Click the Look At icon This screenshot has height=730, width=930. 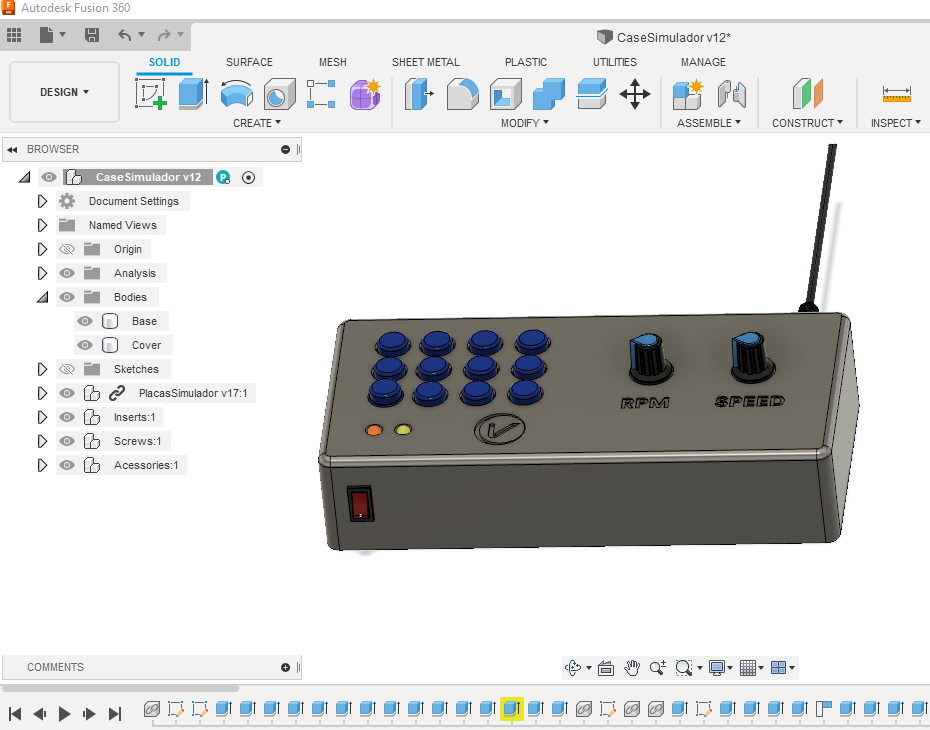click(606, 668)
